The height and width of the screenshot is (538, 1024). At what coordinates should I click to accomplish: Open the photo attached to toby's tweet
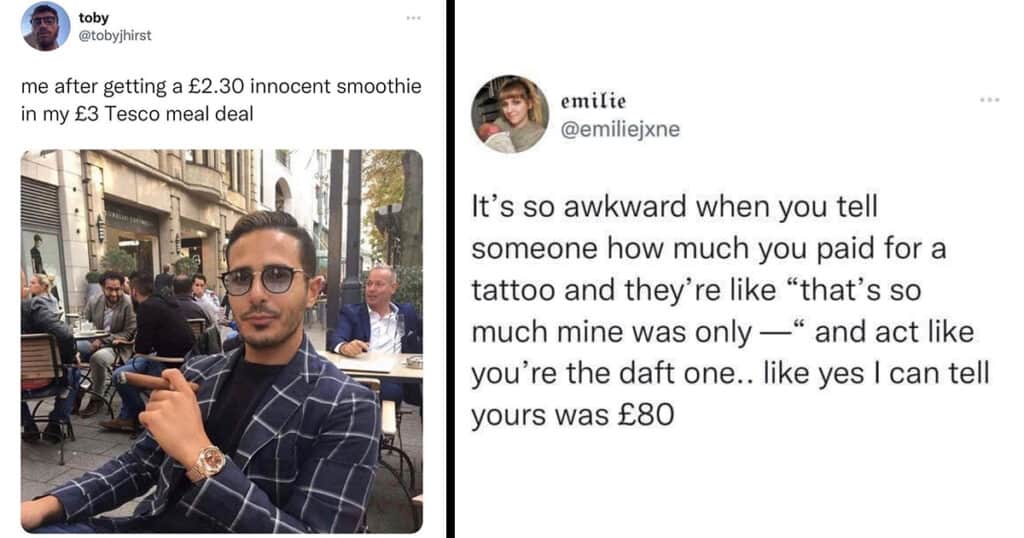[x=222, y=341]
